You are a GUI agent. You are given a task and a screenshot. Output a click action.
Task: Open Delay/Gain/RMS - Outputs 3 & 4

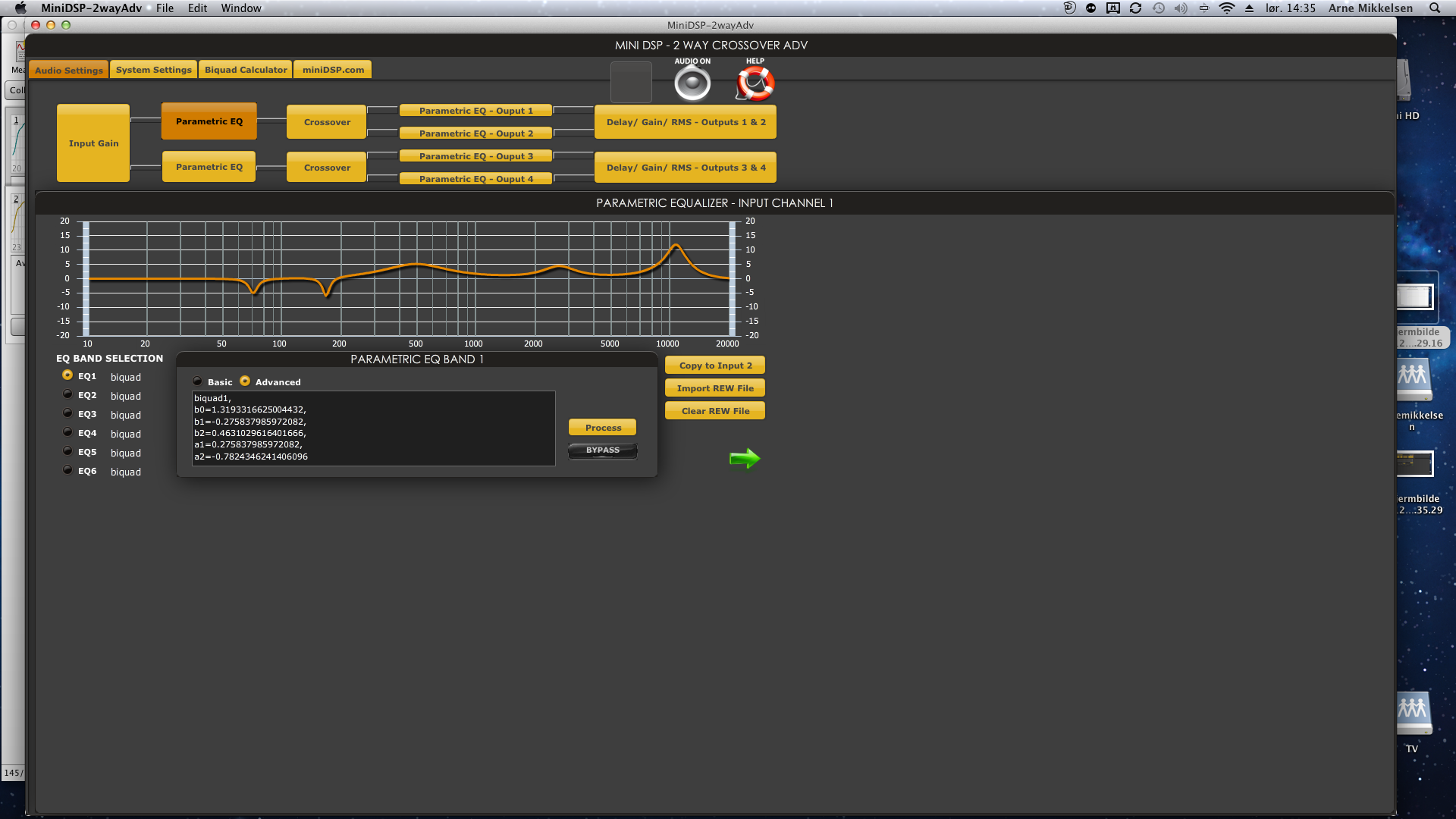[686, 168]
